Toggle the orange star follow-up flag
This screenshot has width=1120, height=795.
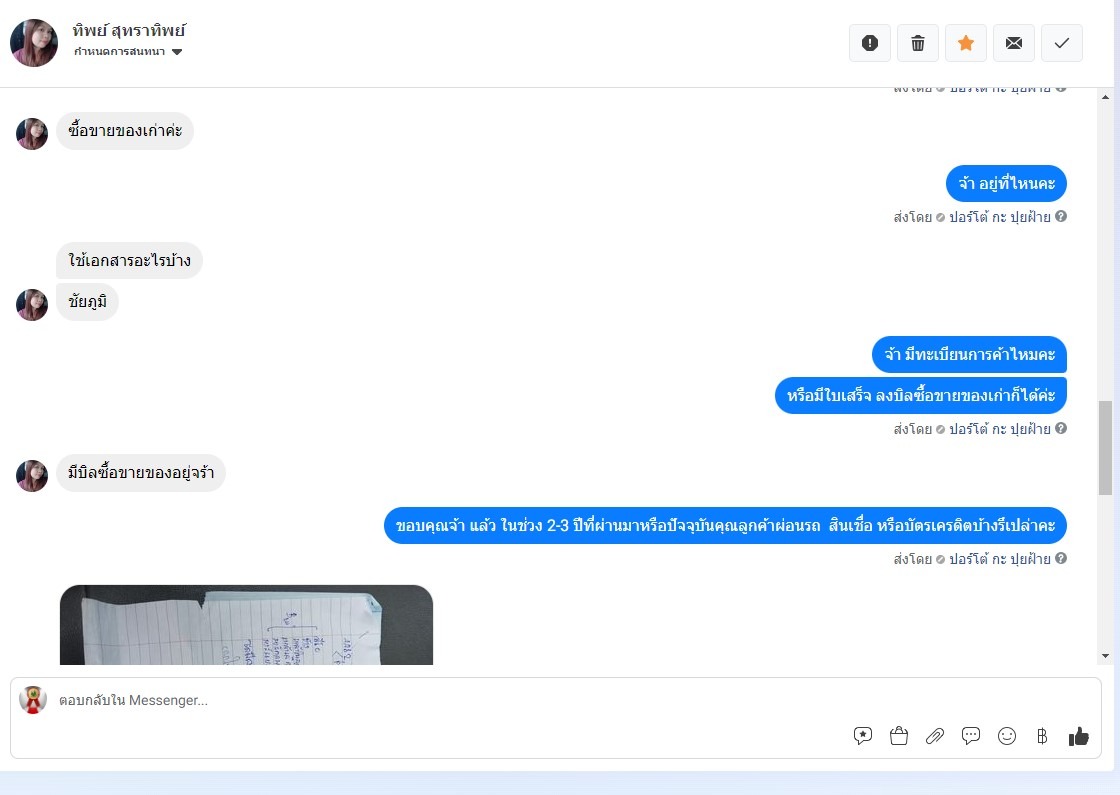(966, 43)
